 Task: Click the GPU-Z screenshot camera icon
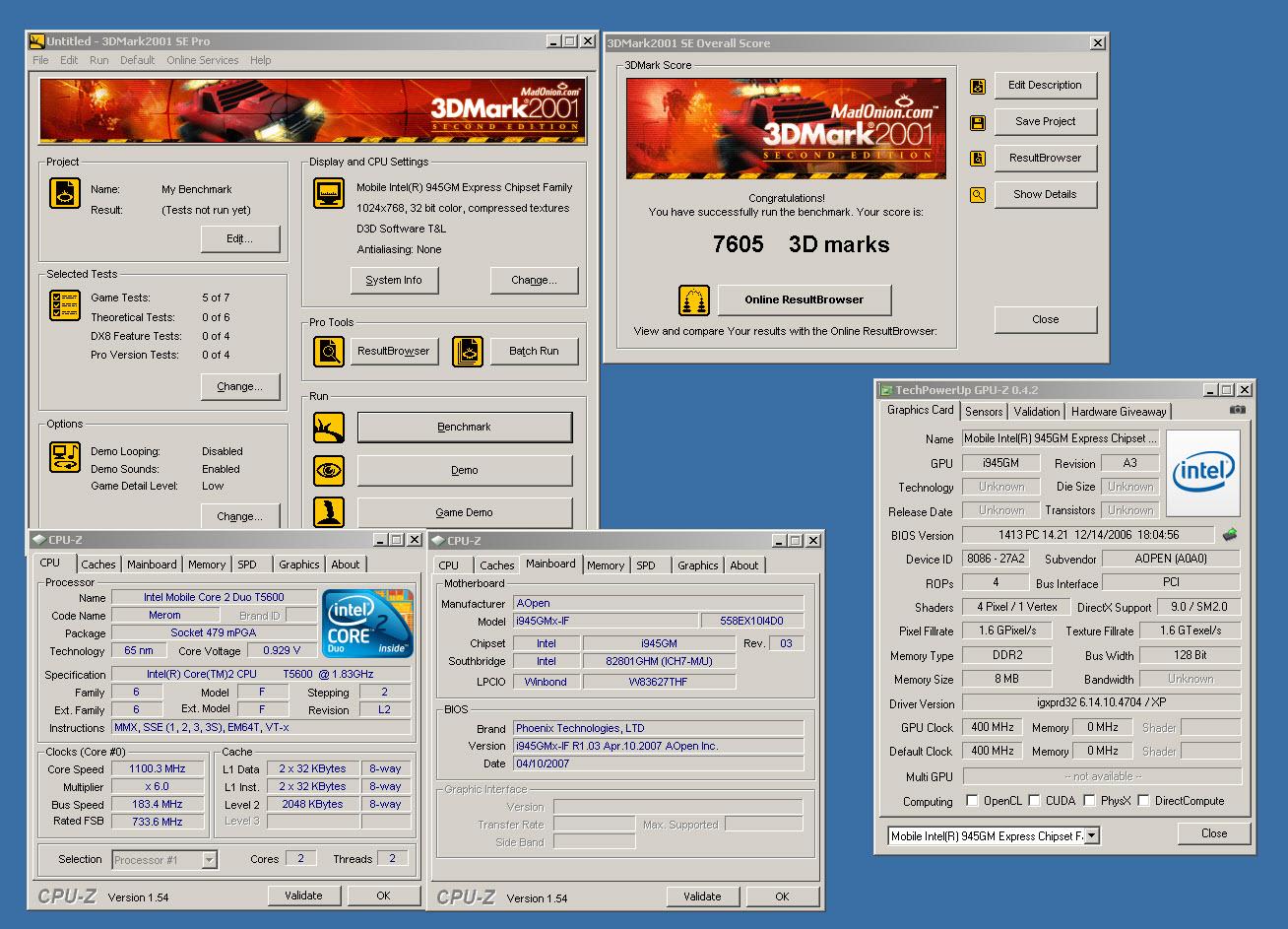1238,410
